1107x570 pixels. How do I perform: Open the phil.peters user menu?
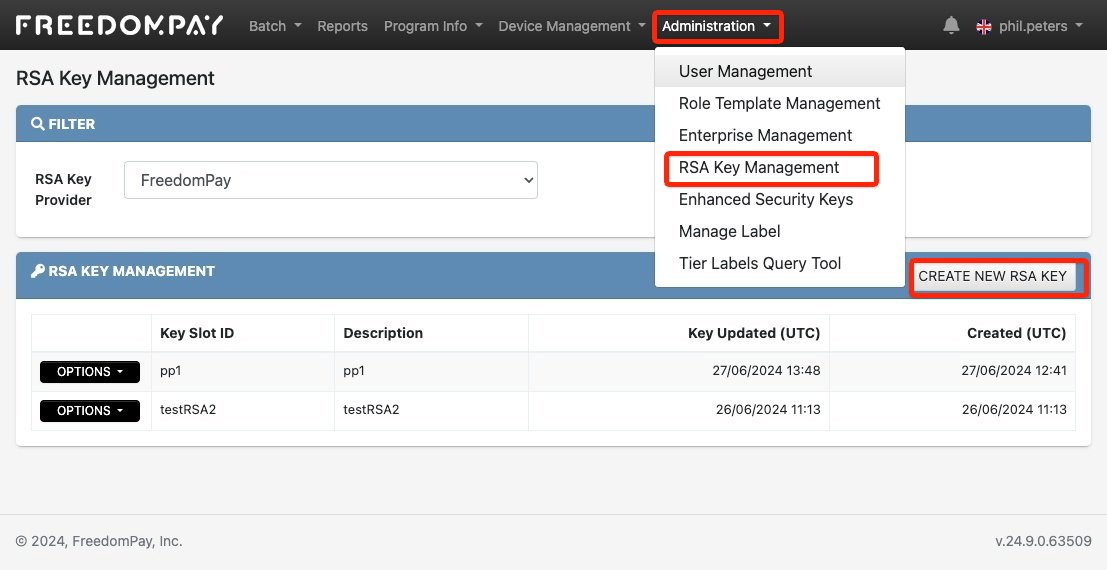pos(1040,26)
